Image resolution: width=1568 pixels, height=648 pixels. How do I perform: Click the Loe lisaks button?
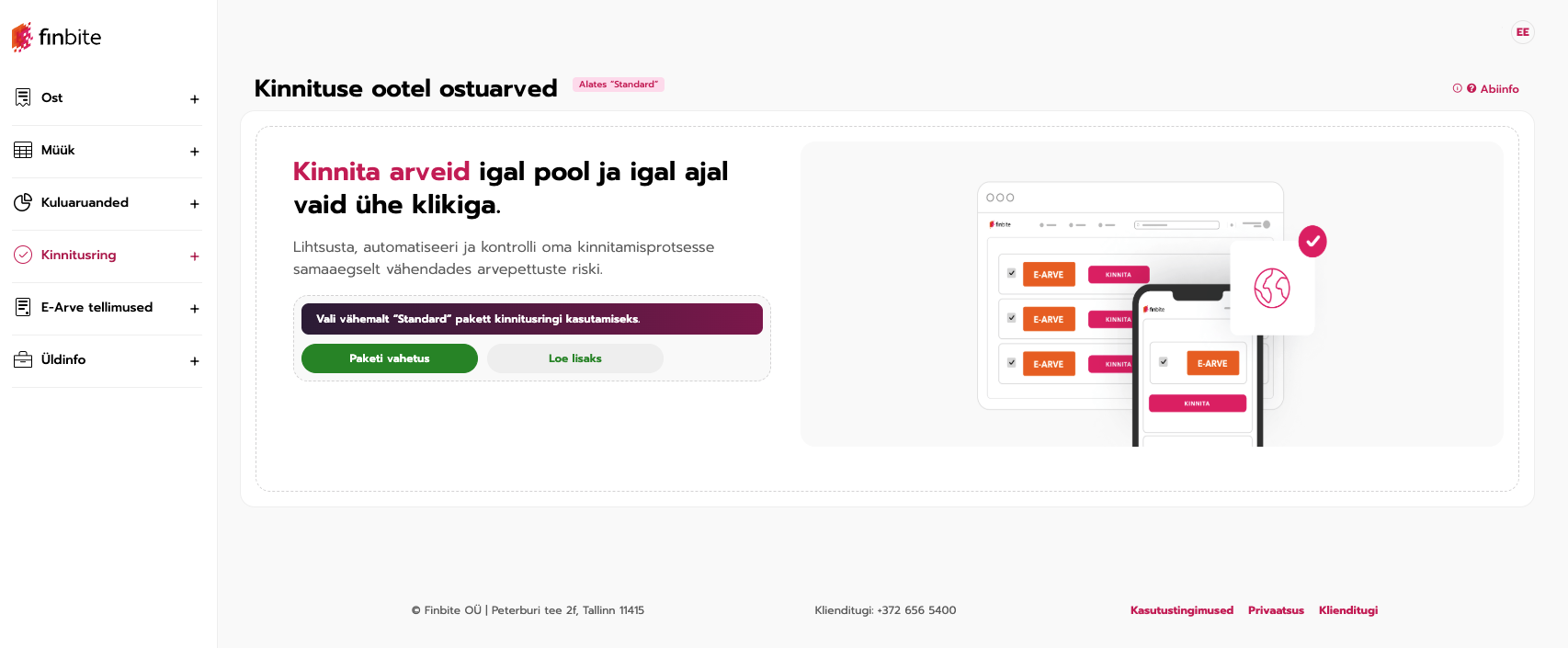(574, 358)
